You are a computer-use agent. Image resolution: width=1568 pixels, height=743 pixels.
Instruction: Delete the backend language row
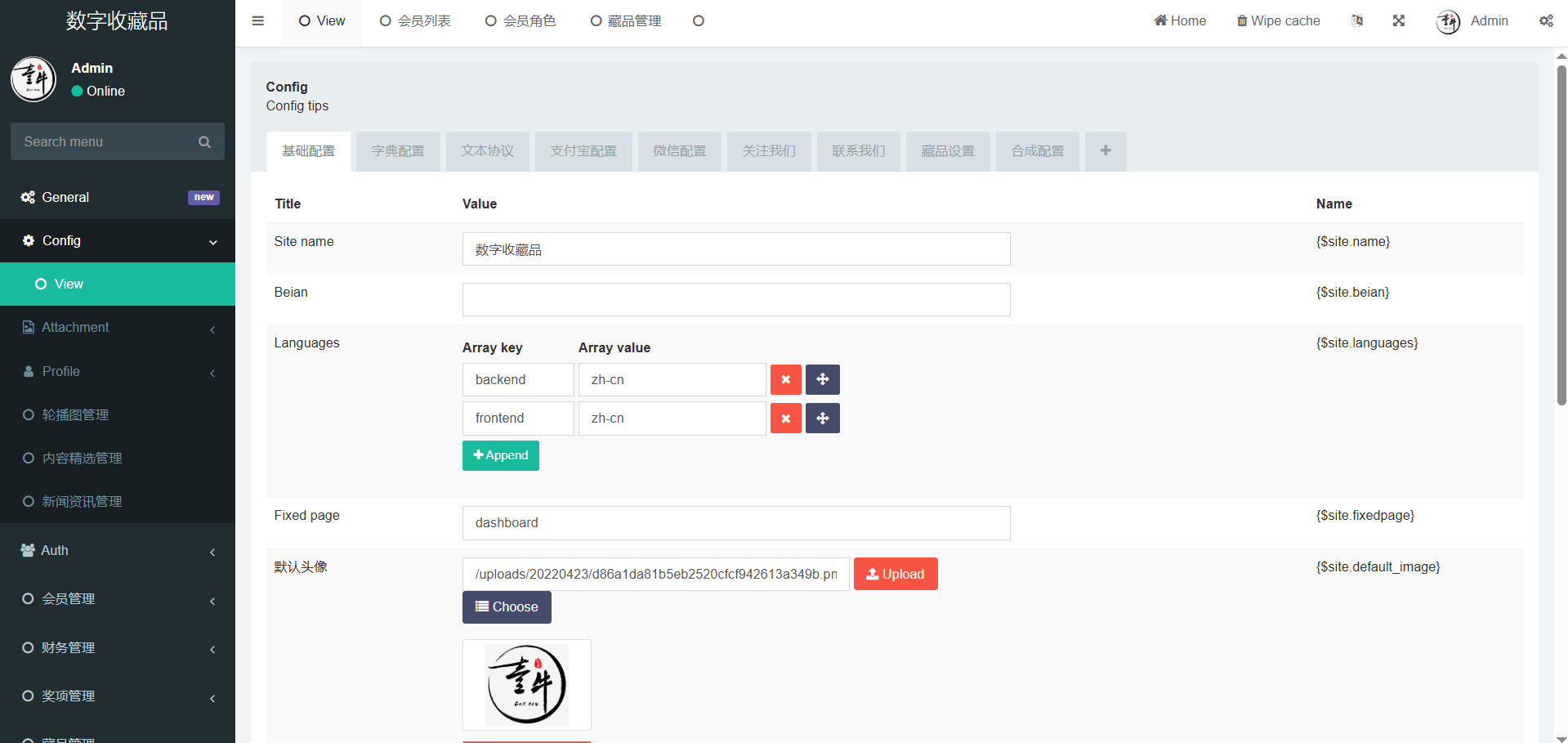coord(785,380)
